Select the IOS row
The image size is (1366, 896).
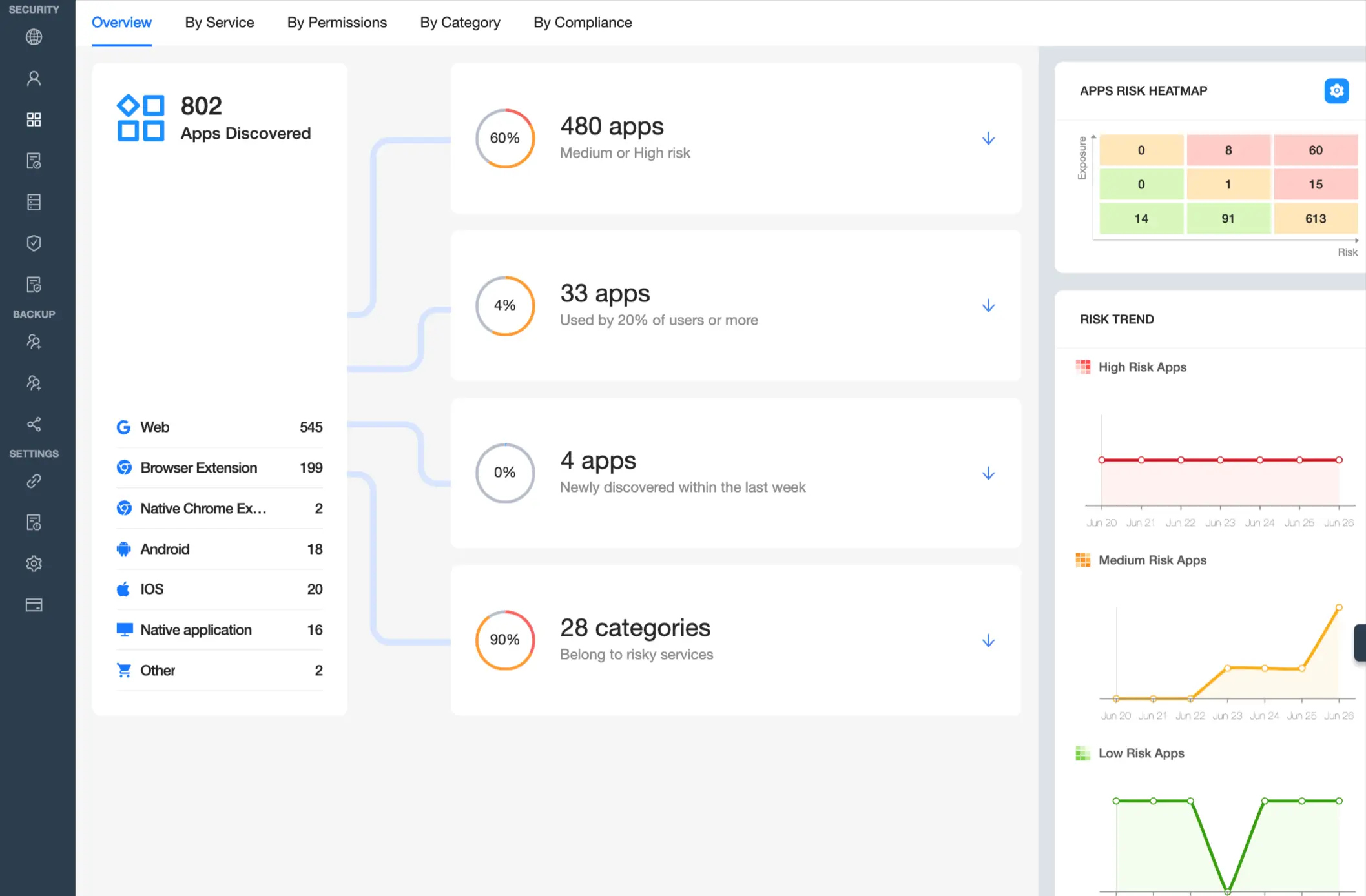pyautogui.click(x=220, y=589)
